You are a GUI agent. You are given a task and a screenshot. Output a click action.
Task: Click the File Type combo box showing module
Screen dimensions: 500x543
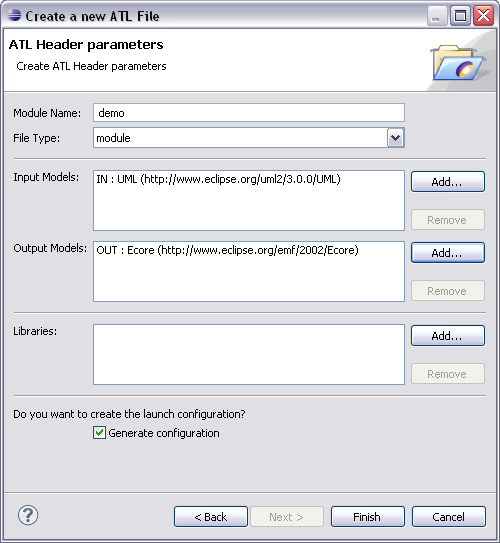coord(249,138)
